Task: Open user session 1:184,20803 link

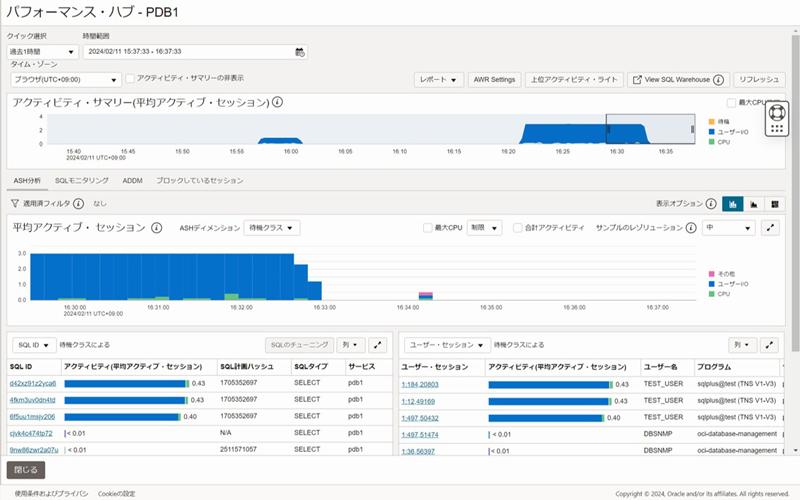Action: [x=420, y=385]
